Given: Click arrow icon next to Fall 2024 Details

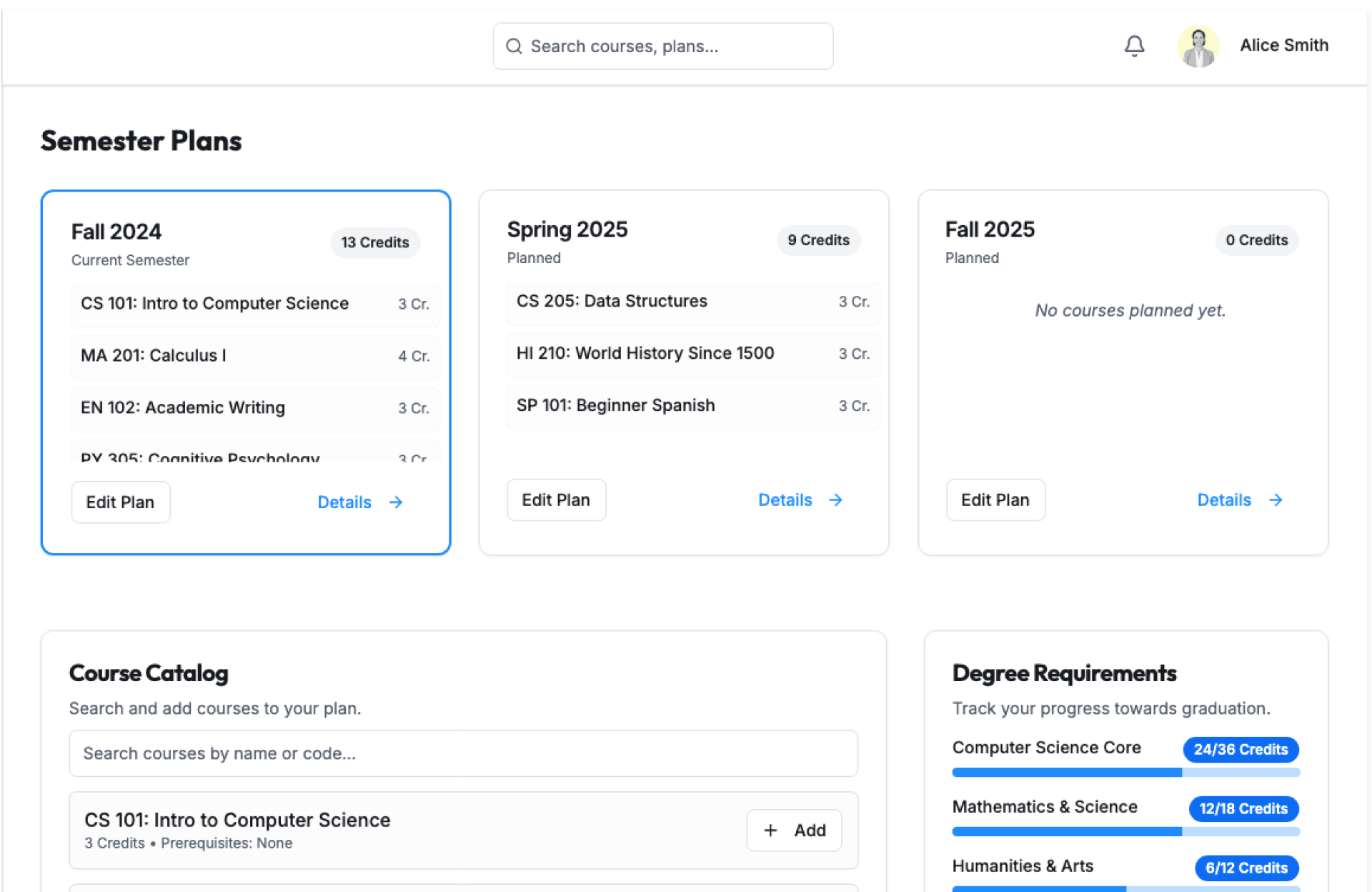Looking at the screenshot, I should click(x=396, y=502).
